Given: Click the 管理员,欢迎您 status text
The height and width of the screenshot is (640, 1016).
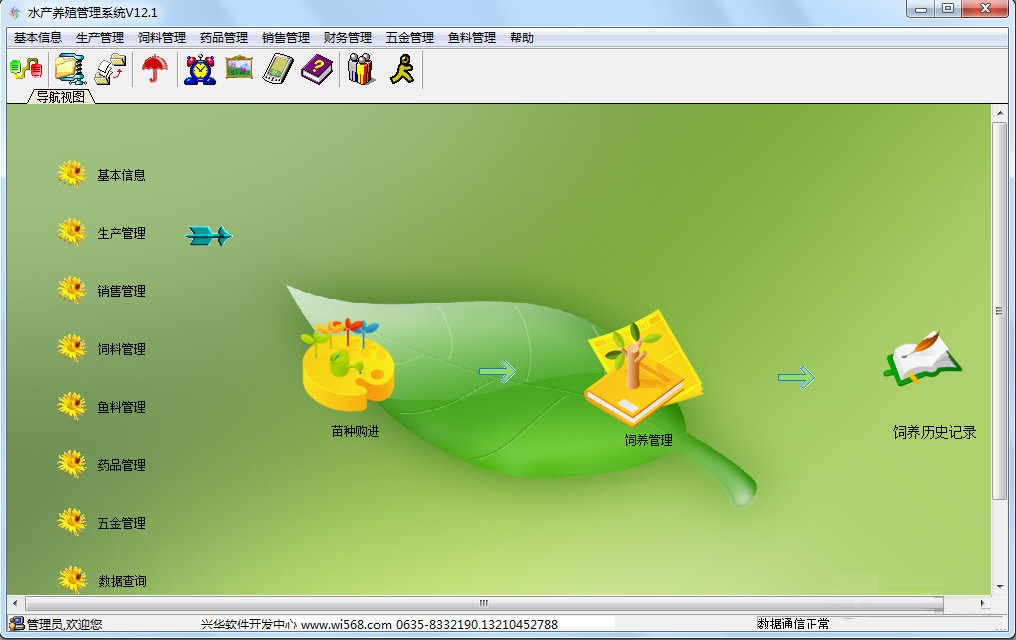Looking at the screenshot, I should click(64, 624).
